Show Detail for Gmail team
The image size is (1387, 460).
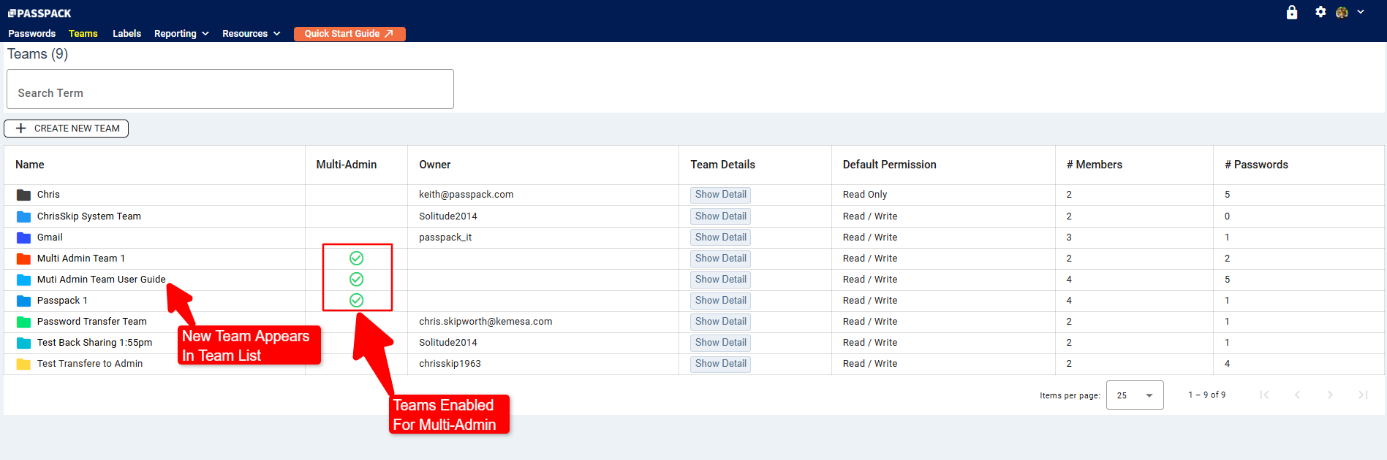click(720, 237)
